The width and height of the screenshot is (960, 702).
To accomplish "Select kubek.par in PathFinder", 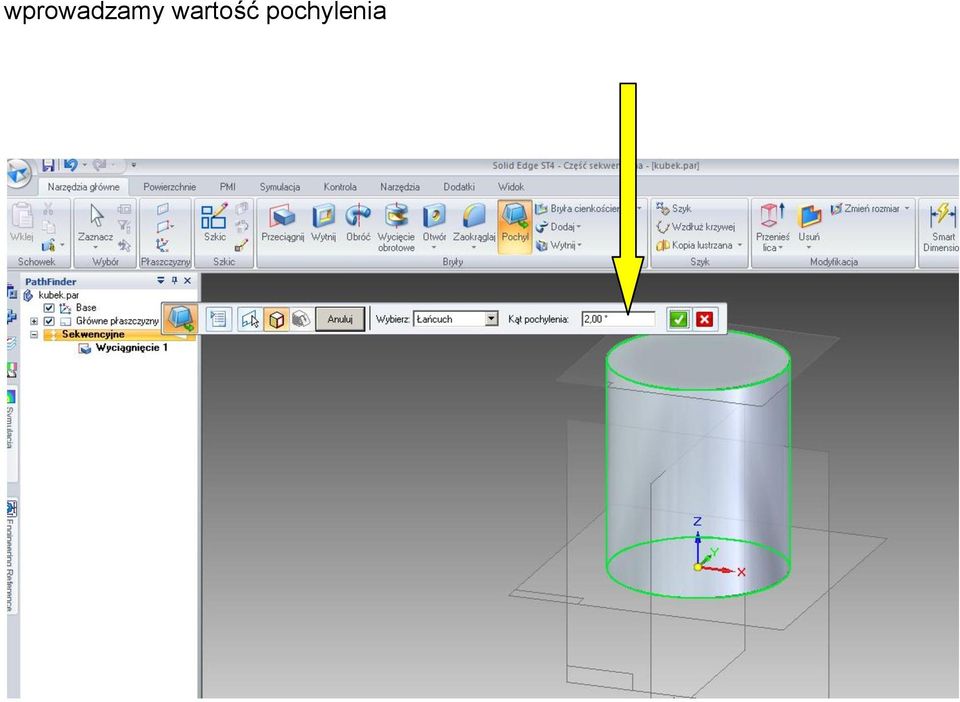I will click(x=59, y=295).
